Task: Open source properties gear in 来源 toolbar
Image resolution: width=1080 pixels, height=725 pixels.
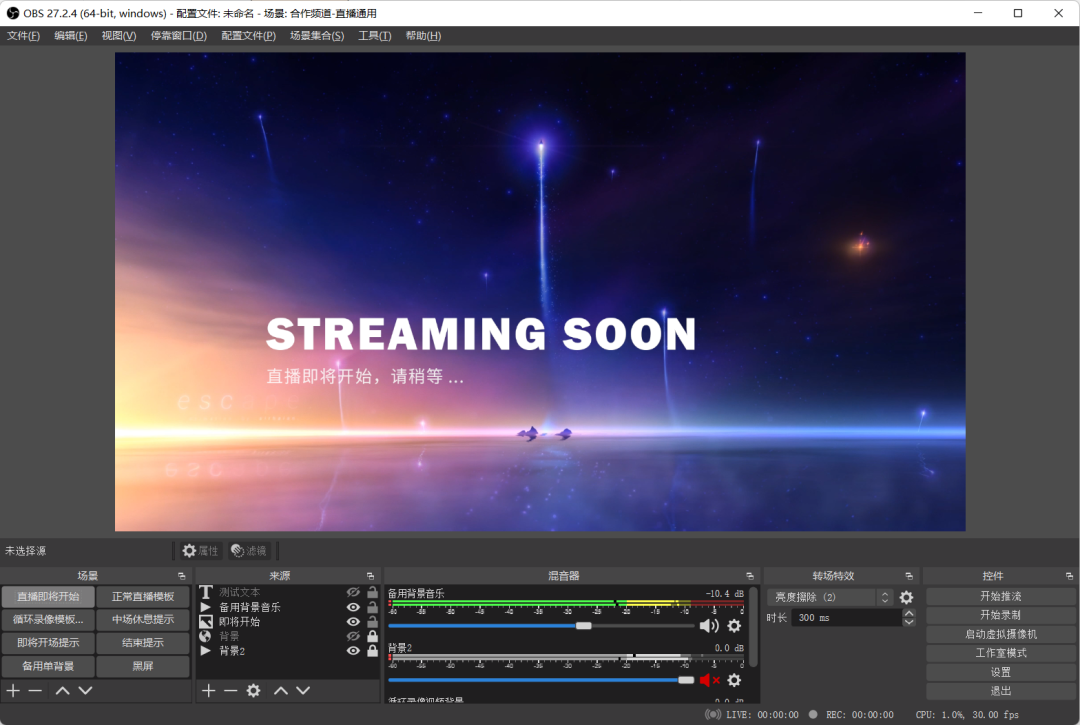Action: click(x=254, y=690)
